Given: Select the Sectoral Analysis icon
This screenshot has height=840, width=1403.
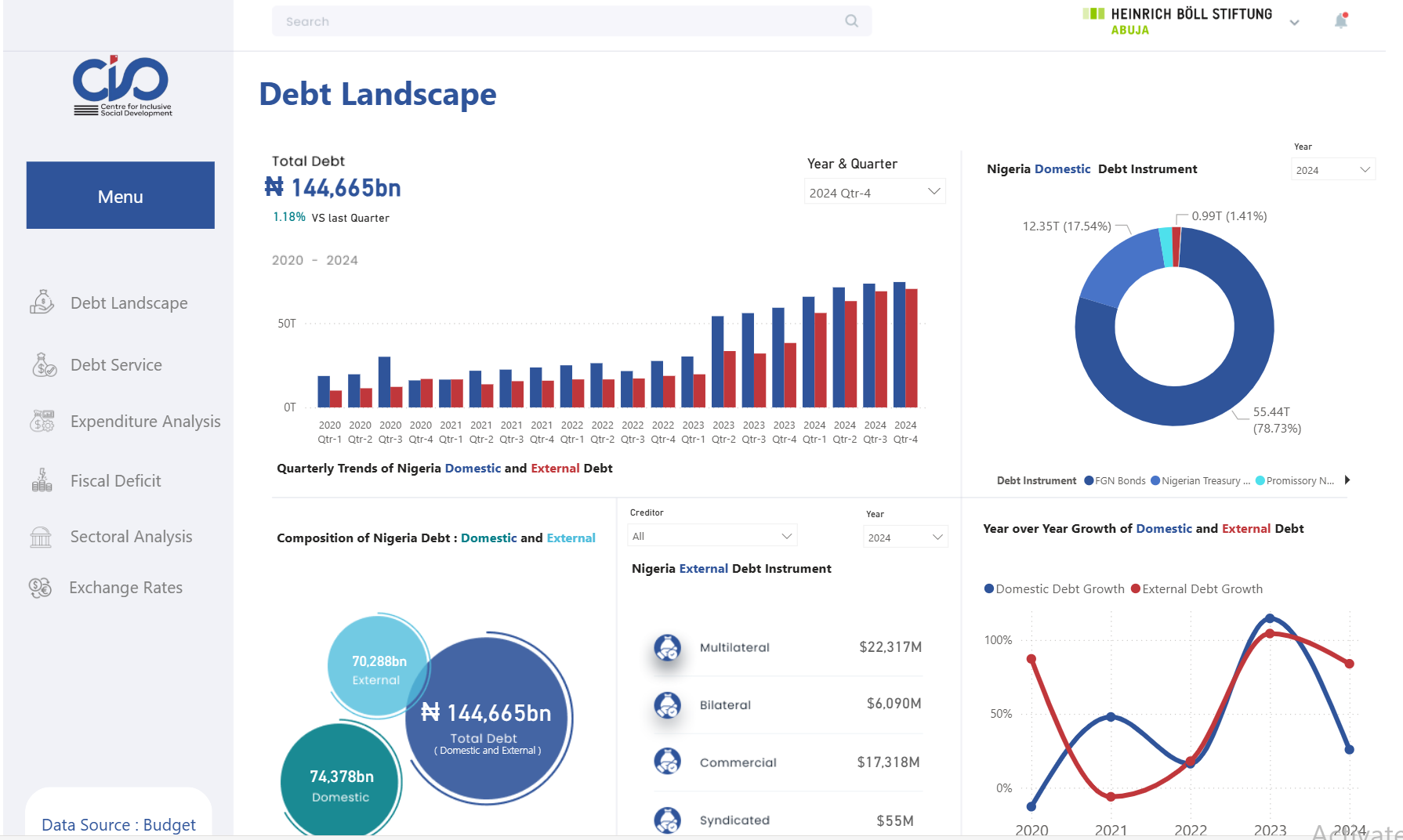Looking at the screenshot, I should [x=40, y=536].
